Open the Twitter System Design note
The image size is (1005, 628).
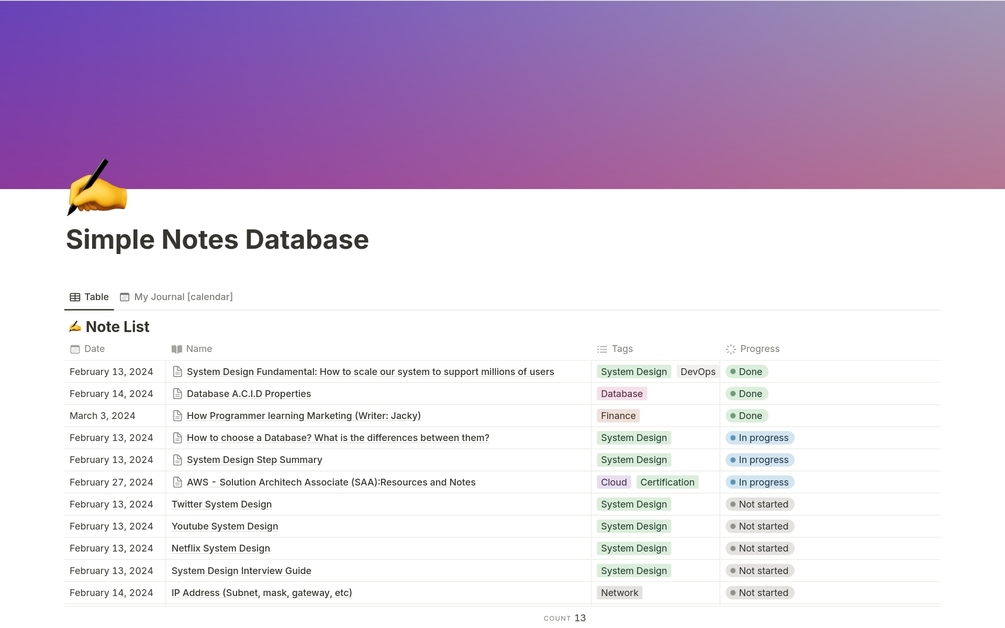(221, 504)
